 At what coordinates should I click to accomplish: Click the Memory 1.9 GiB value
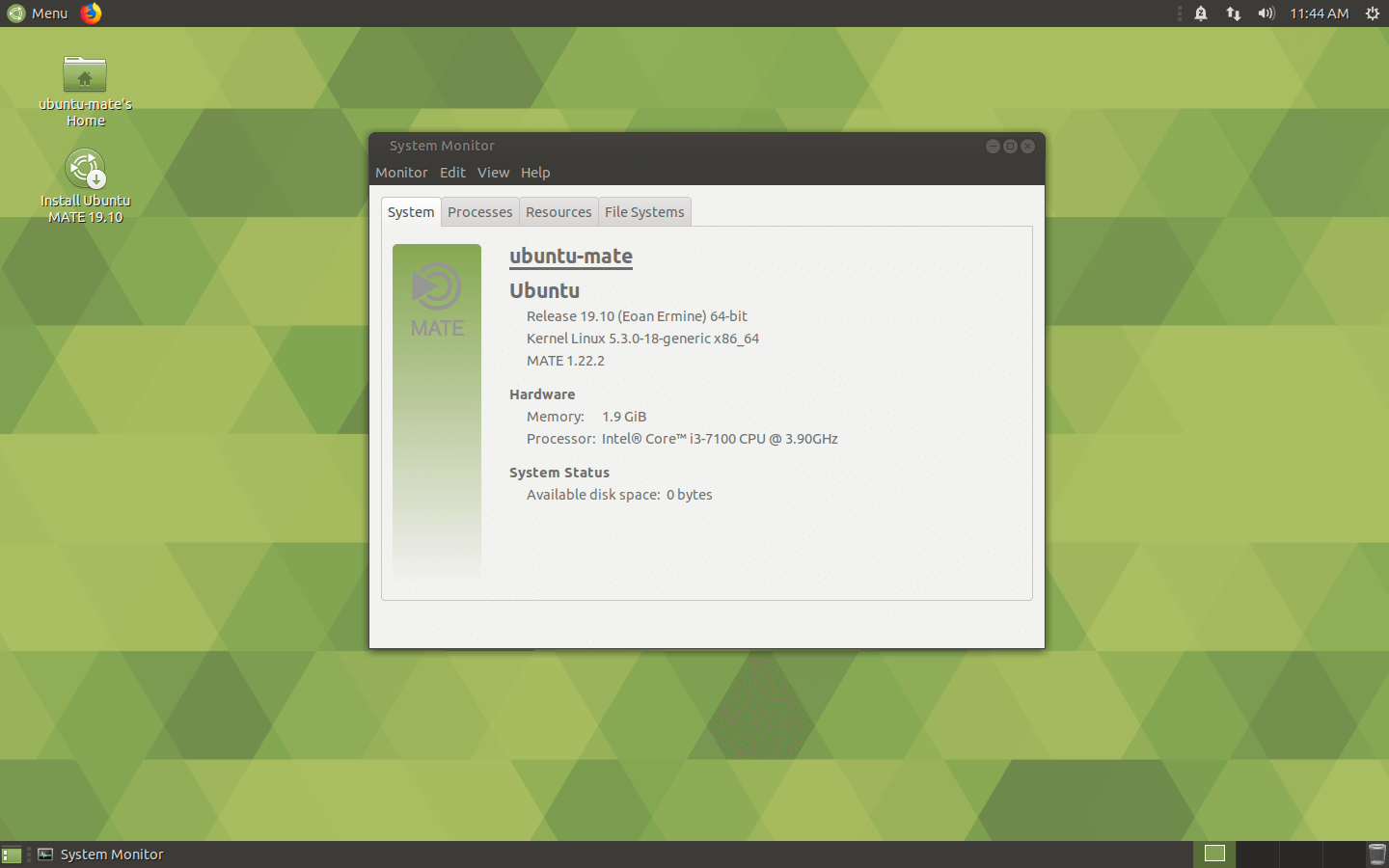pos(624,417)
